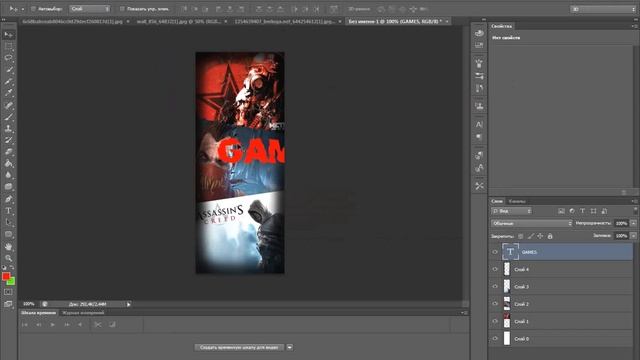Switch to wall_856 jpg document tab
The width and height of the screenshot is (640, 360).
click(x=178, y=21)
